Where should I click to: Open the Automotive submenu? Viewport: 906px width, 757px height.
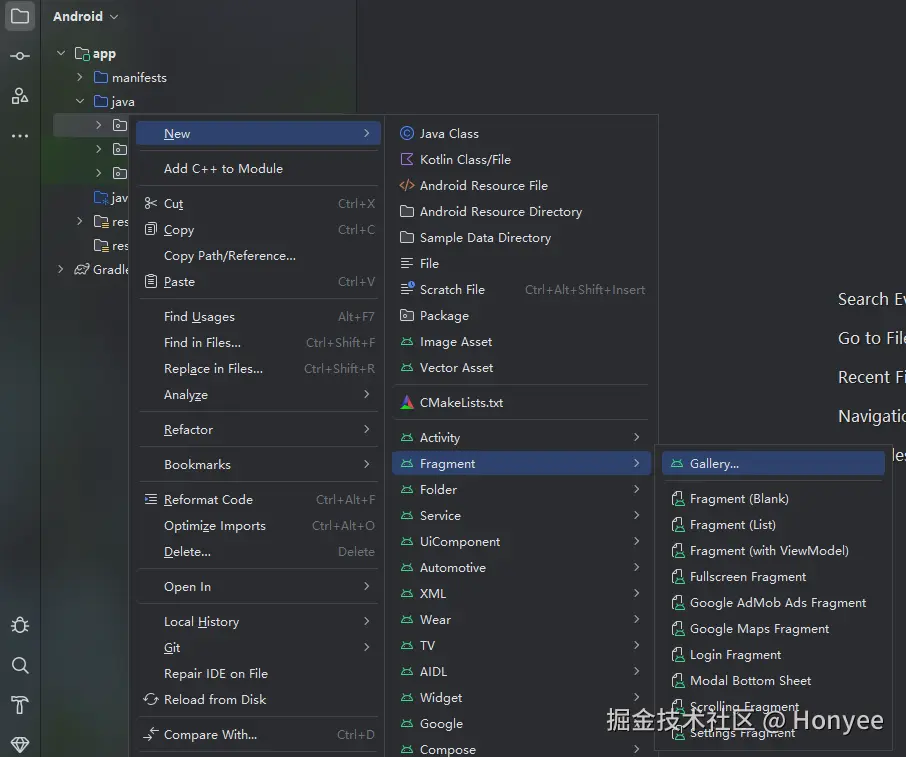tap(522, 567)
